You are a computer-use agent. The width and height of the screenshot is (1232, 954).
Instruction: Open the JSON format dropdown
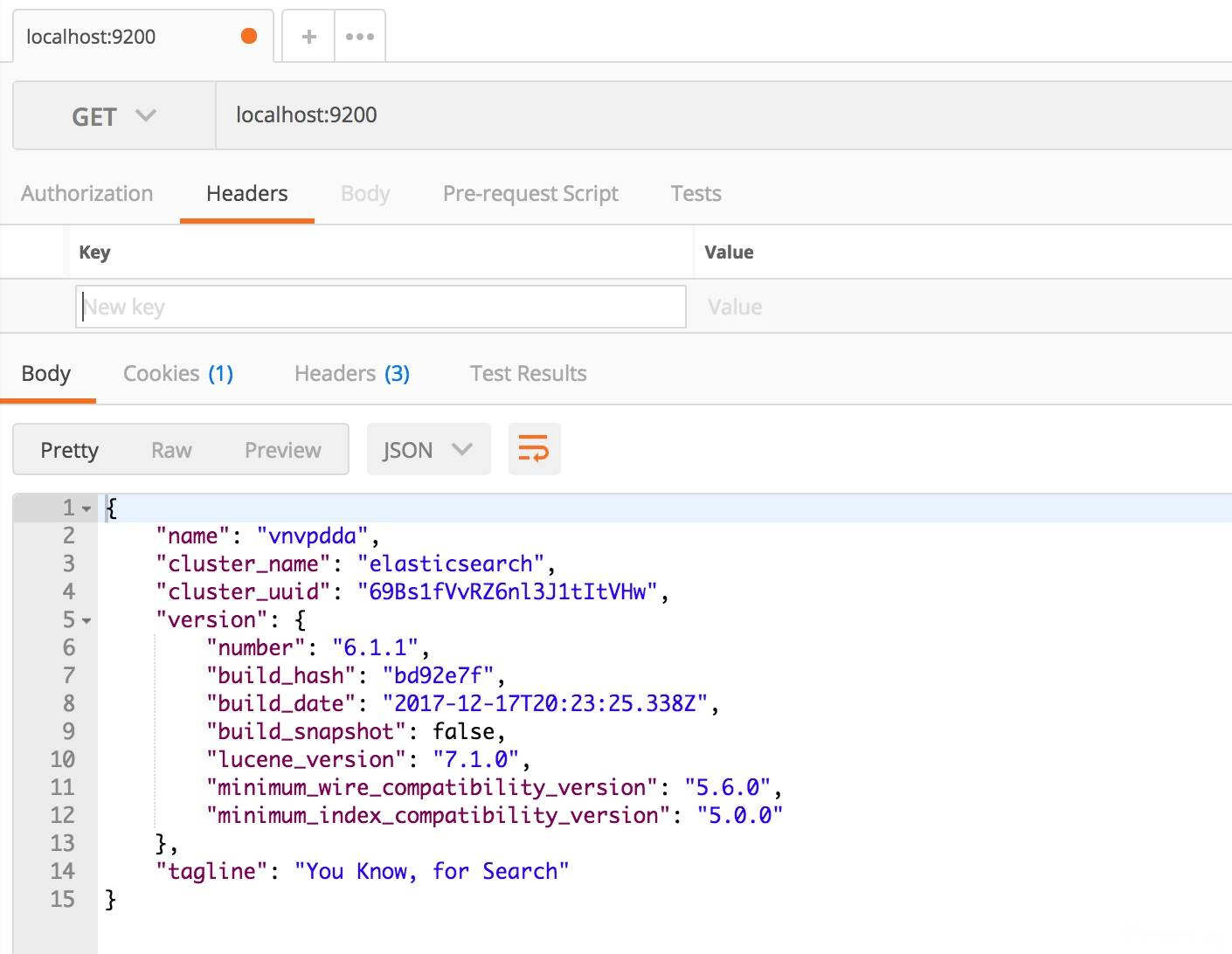[x=428, y=450]
